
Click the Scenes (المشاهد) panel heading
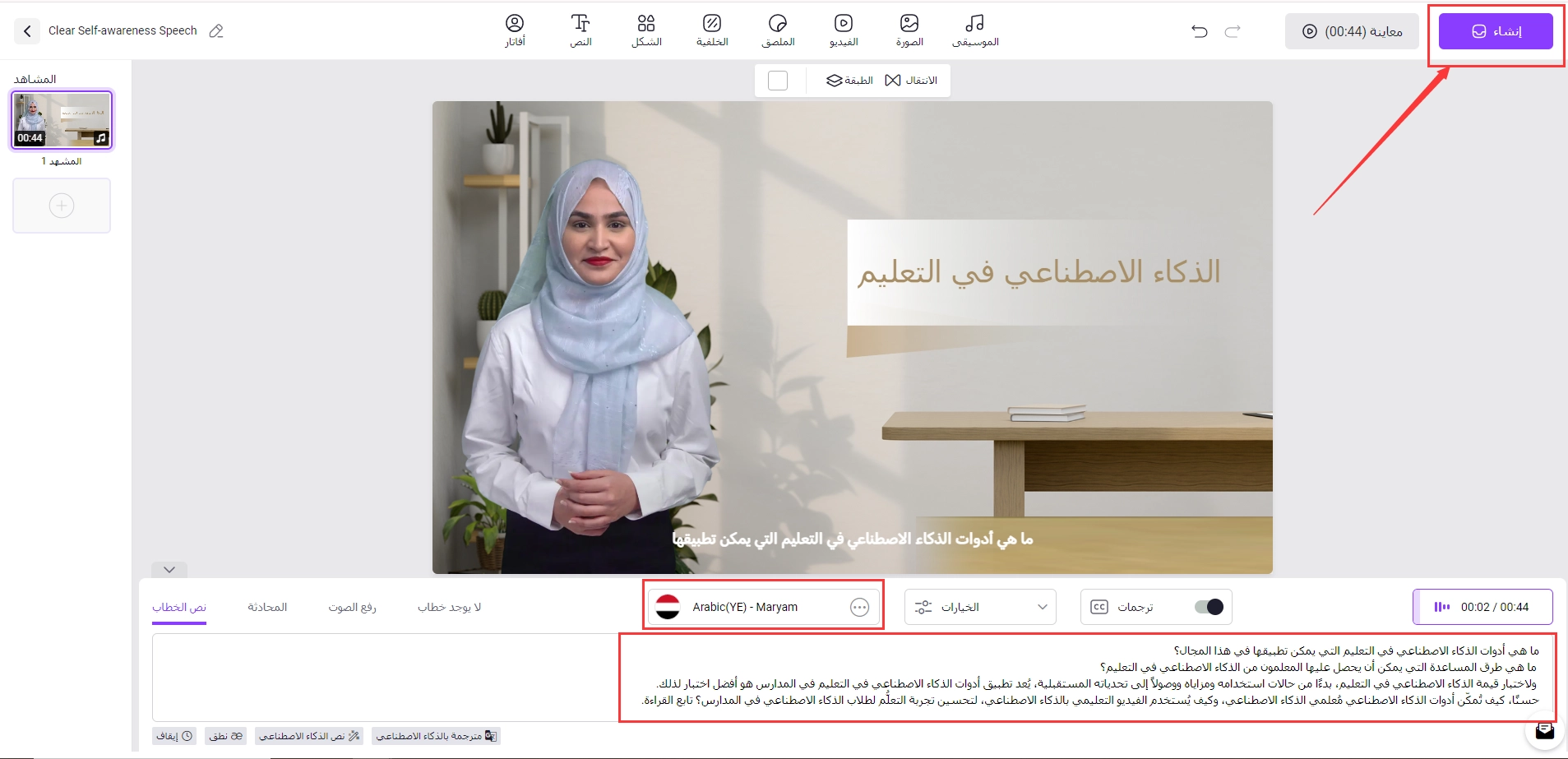(x=35, y=79)
